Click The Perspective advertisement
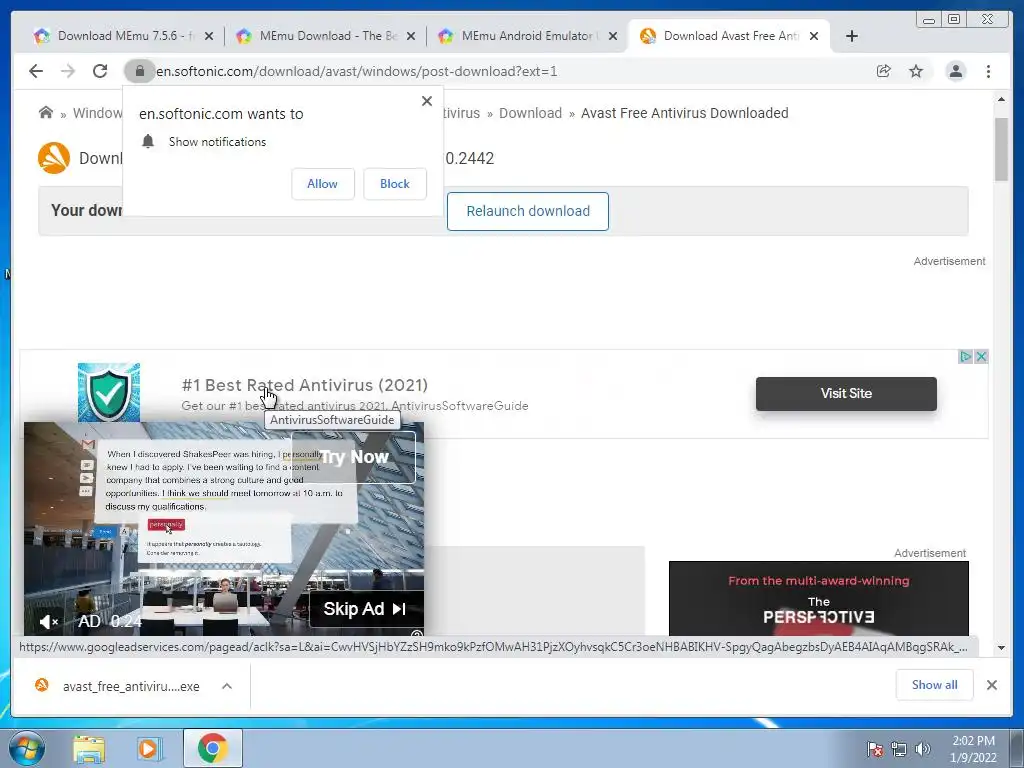Screen dimensions: 1024x768 (x=818, y=598)
